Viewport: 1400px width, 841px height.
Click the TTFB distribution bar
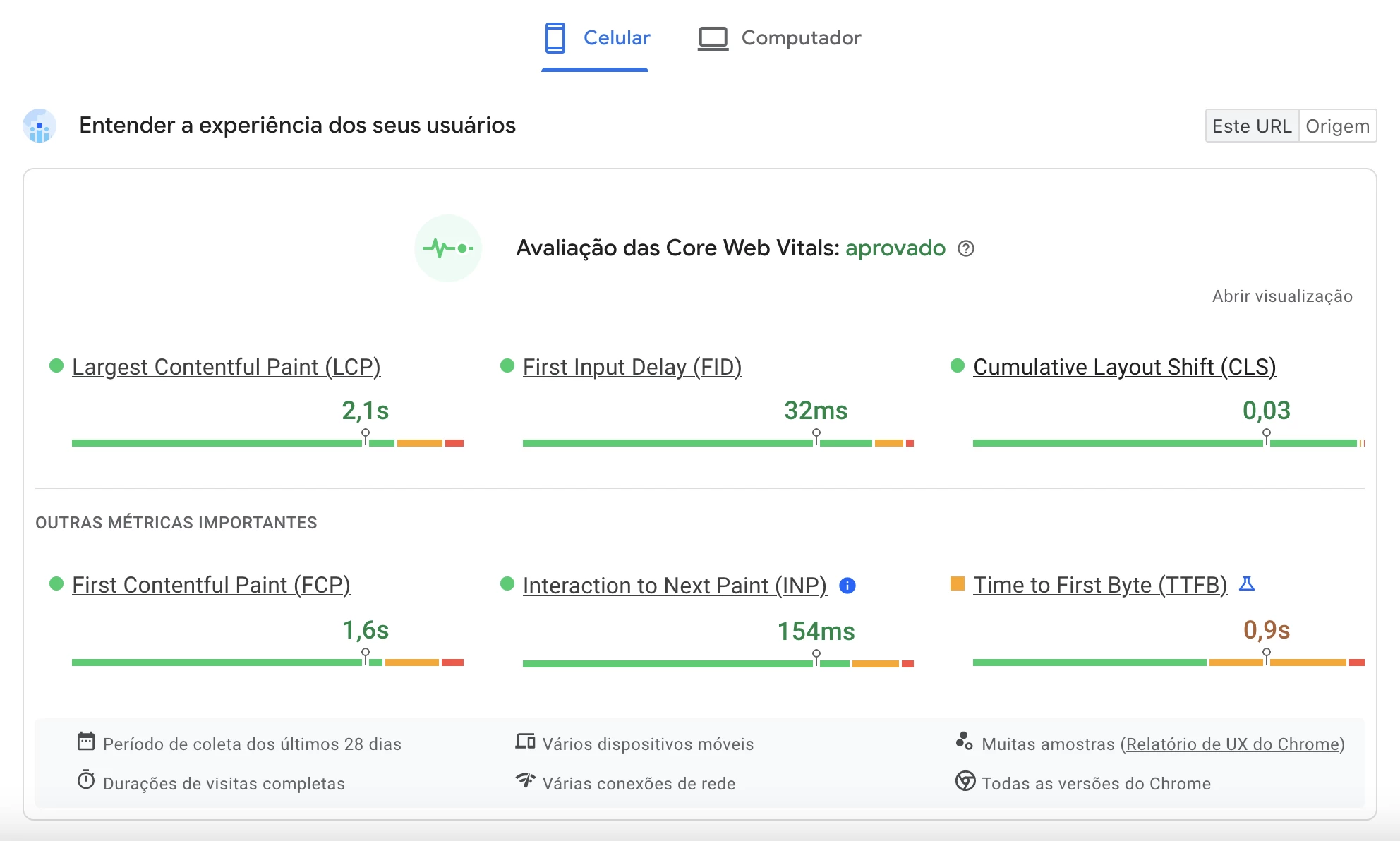tap(1169, 662)
